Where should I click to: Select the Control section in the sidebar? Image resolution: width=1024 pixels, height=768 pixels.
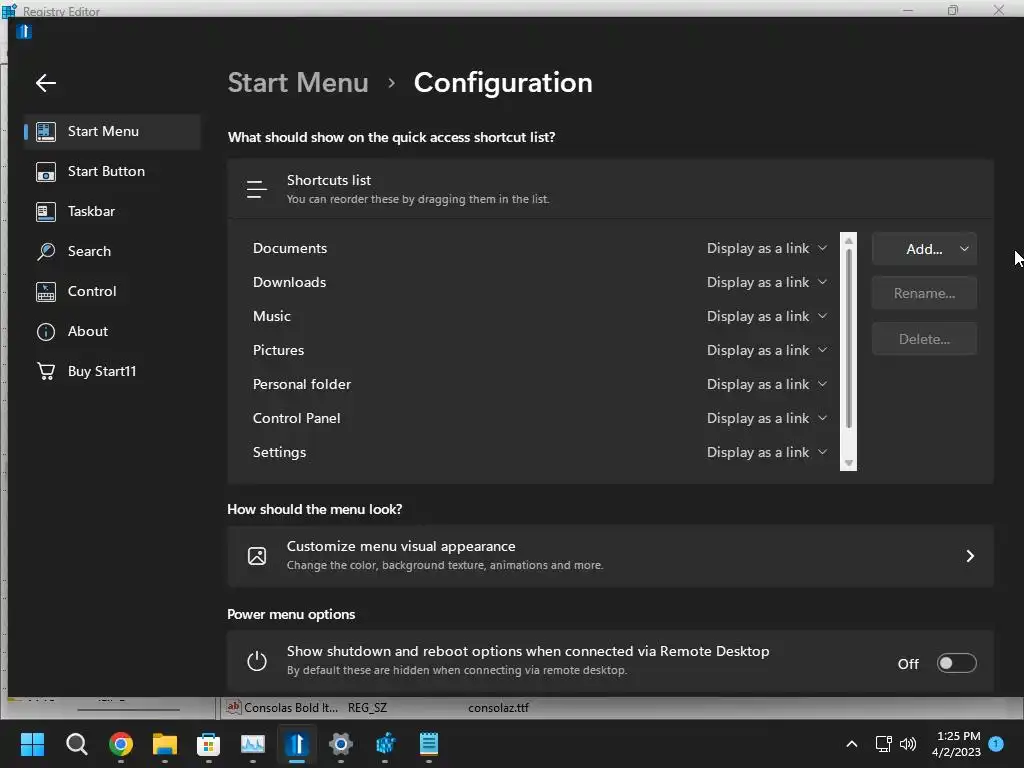pyautogui.click(x=112, y=291)
